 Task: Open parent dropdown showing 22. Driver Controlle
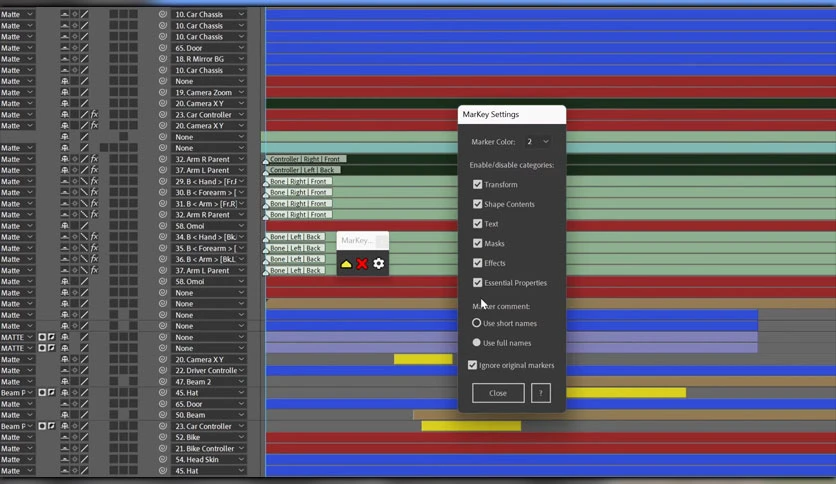pos(209,370)
